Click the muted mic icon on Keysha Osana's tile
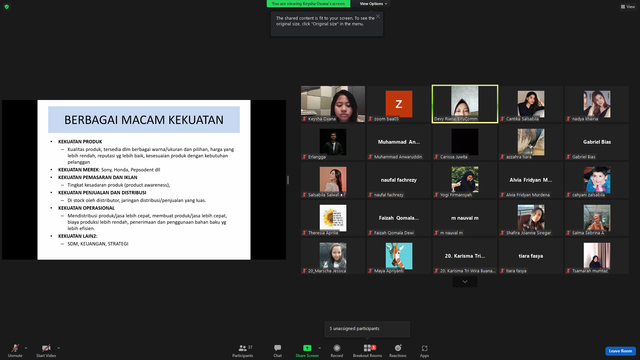Screen dimensions: 640x360 click(x=304, y=119)
